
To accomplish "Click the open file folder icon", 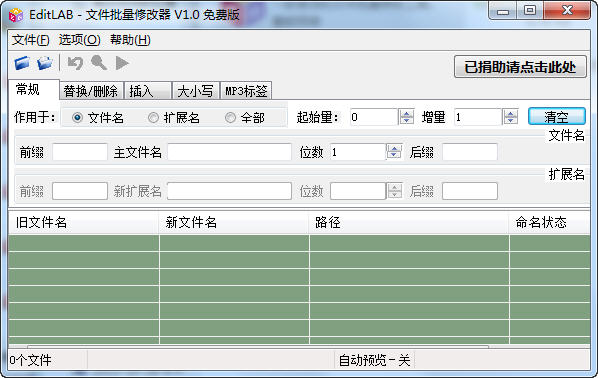I will coord(22,63).
